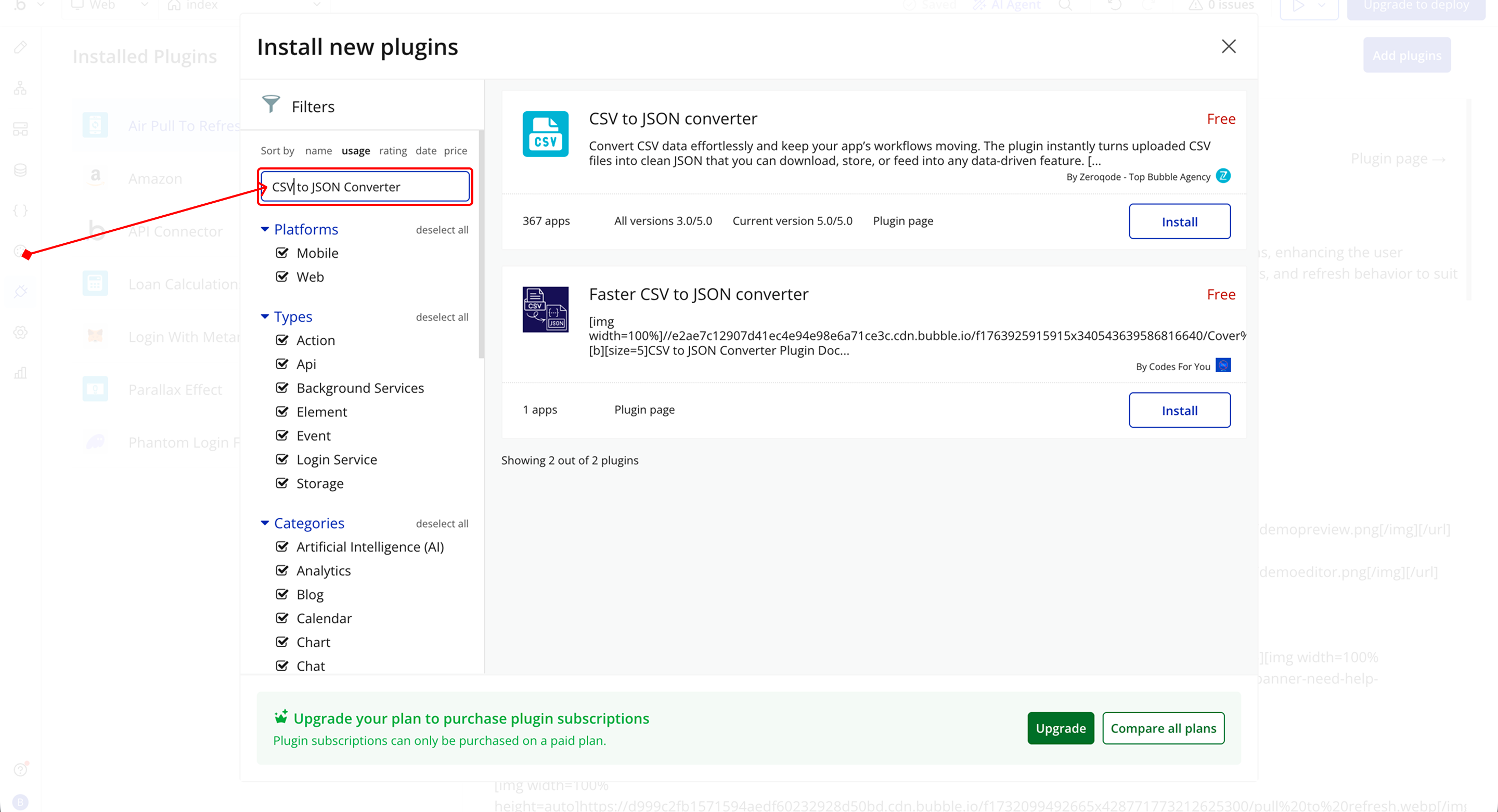This screenshot has height=812, width=1498.
Task: Click the Zeroqode author badge icon
Action: (1223, 176)
